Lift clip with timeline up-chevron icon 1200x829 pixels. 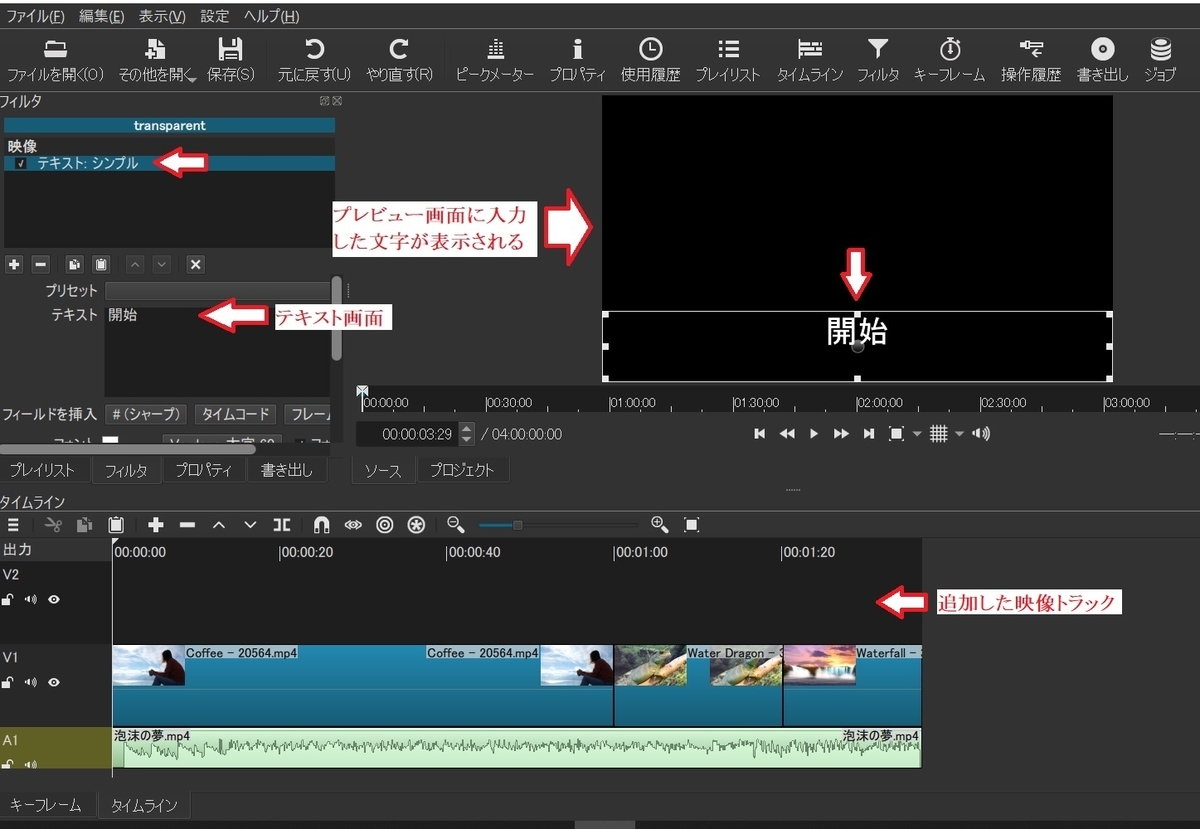[219, 524]
